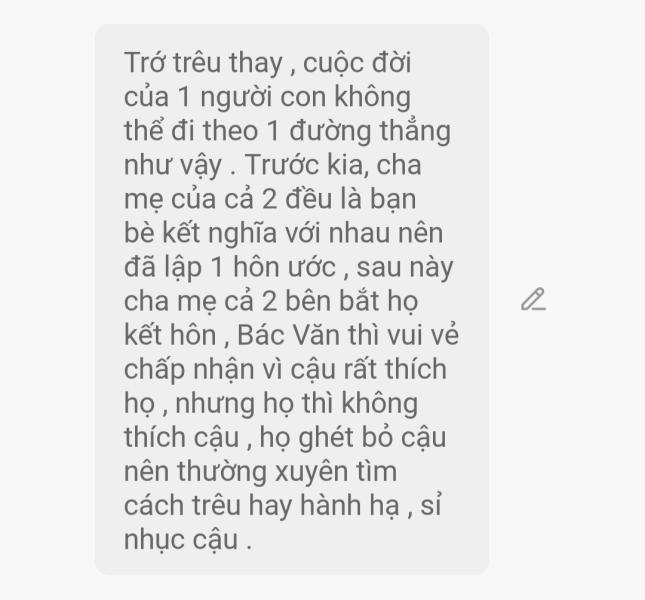
Task: Select the gray message bubble
Action: coord(292,299)
